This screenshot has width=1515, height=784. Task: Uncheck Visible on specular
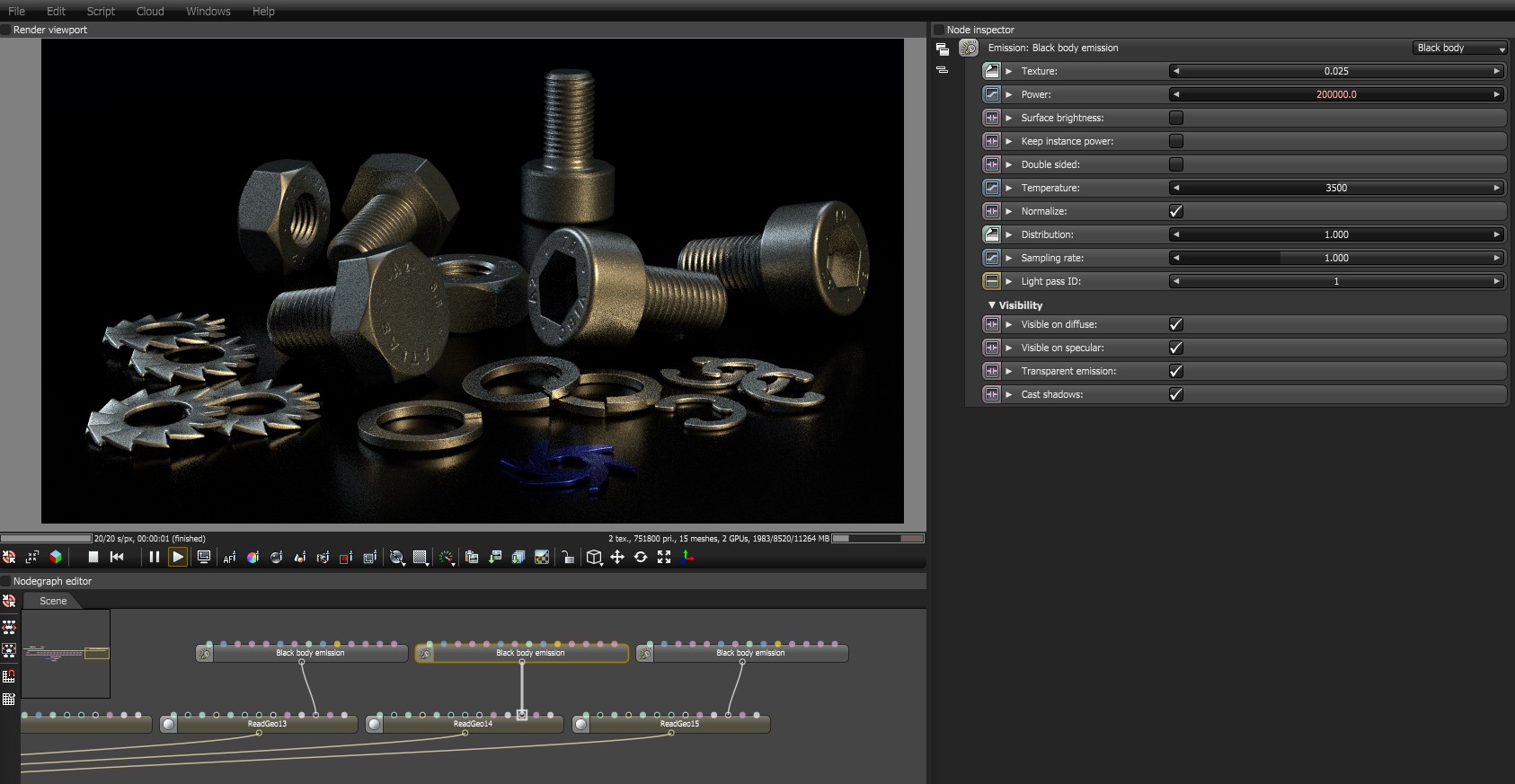1175,348
